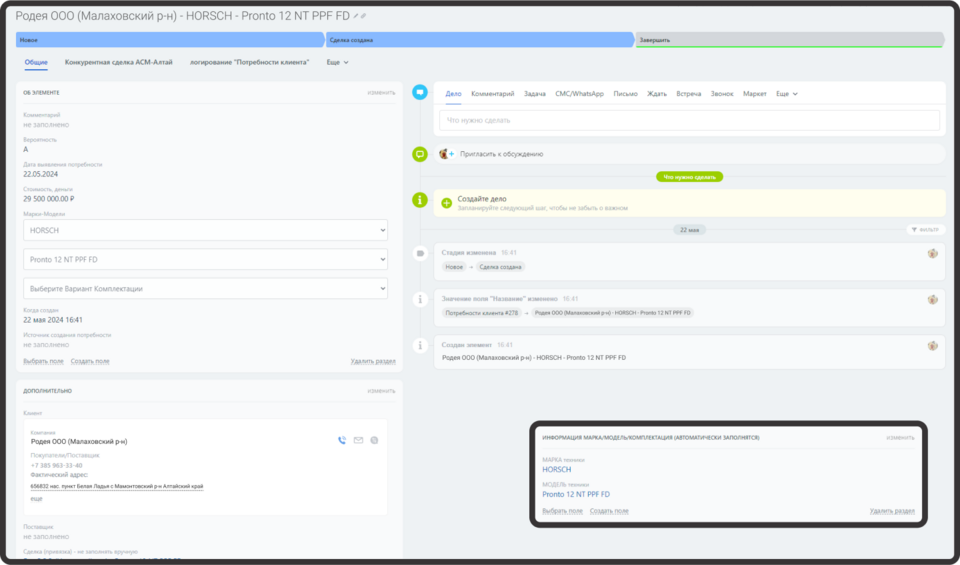Click the Pronto 12 NT PPF FD model link
This screenshot has width=960, height=565.
pyautogui.click(x=576, y=494)
